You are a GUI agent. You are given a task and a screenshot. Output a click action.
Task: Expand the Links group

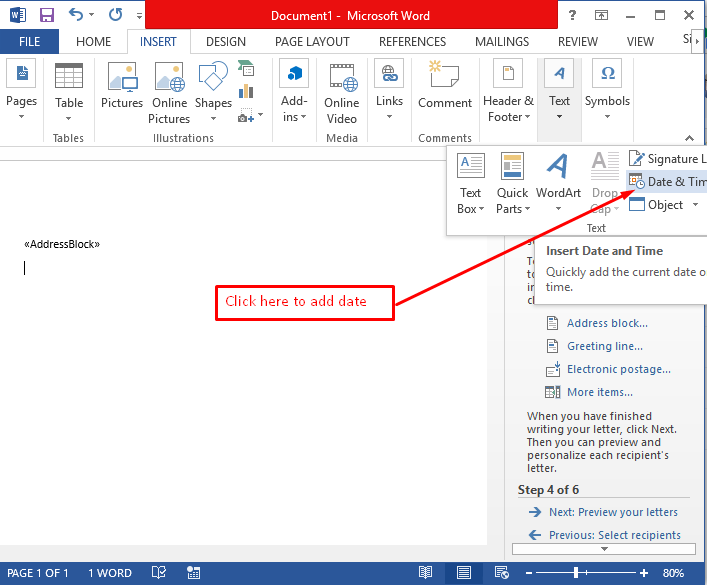pyautogui.click(x=389, y=91)
